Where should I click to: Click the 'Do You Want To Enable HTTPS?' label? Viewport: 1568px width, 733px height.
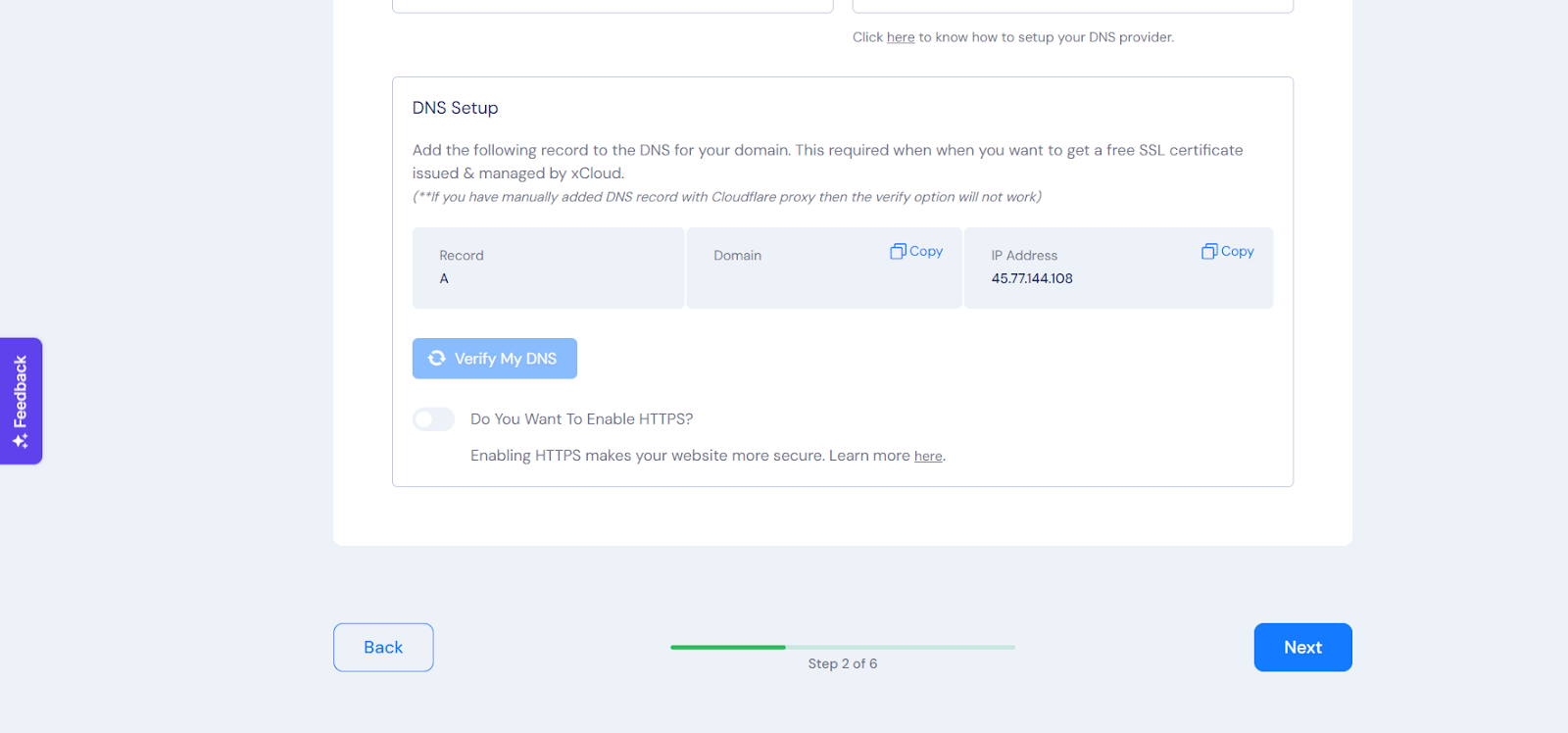582,419
